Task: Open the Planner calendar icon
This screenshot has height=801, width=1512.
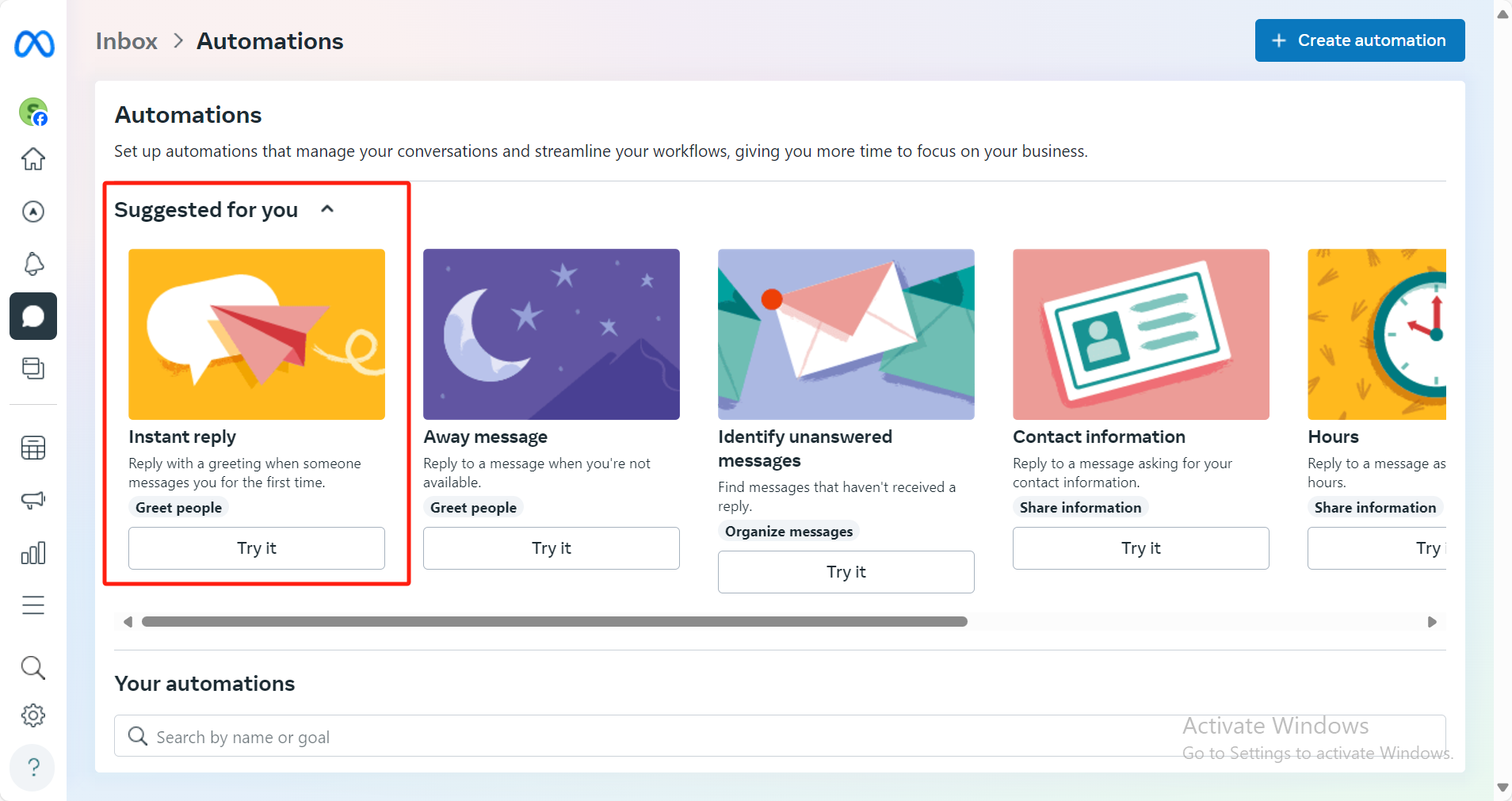Action: pos(32,447)
